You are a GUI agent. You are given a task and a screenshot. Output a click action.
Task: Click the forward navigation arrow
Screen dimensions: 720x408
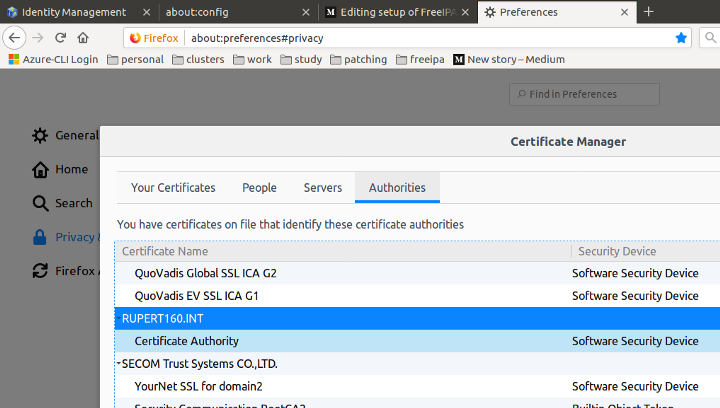tap(38, 38)
